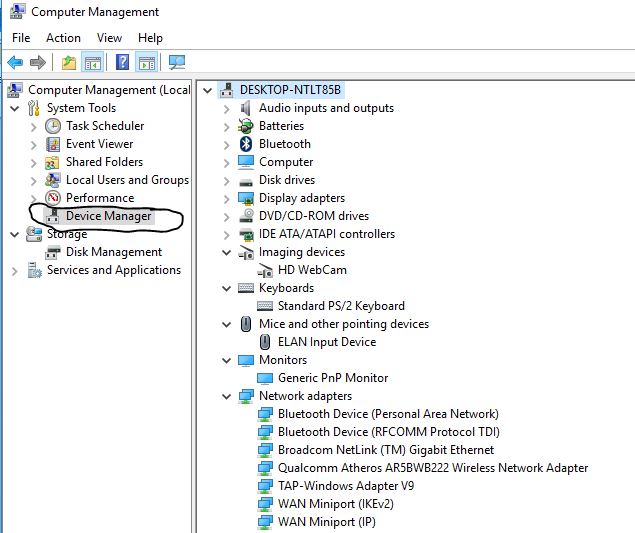Select Qualcomm Atheros Wireless Network Adapter

click(x=433, y=468)
